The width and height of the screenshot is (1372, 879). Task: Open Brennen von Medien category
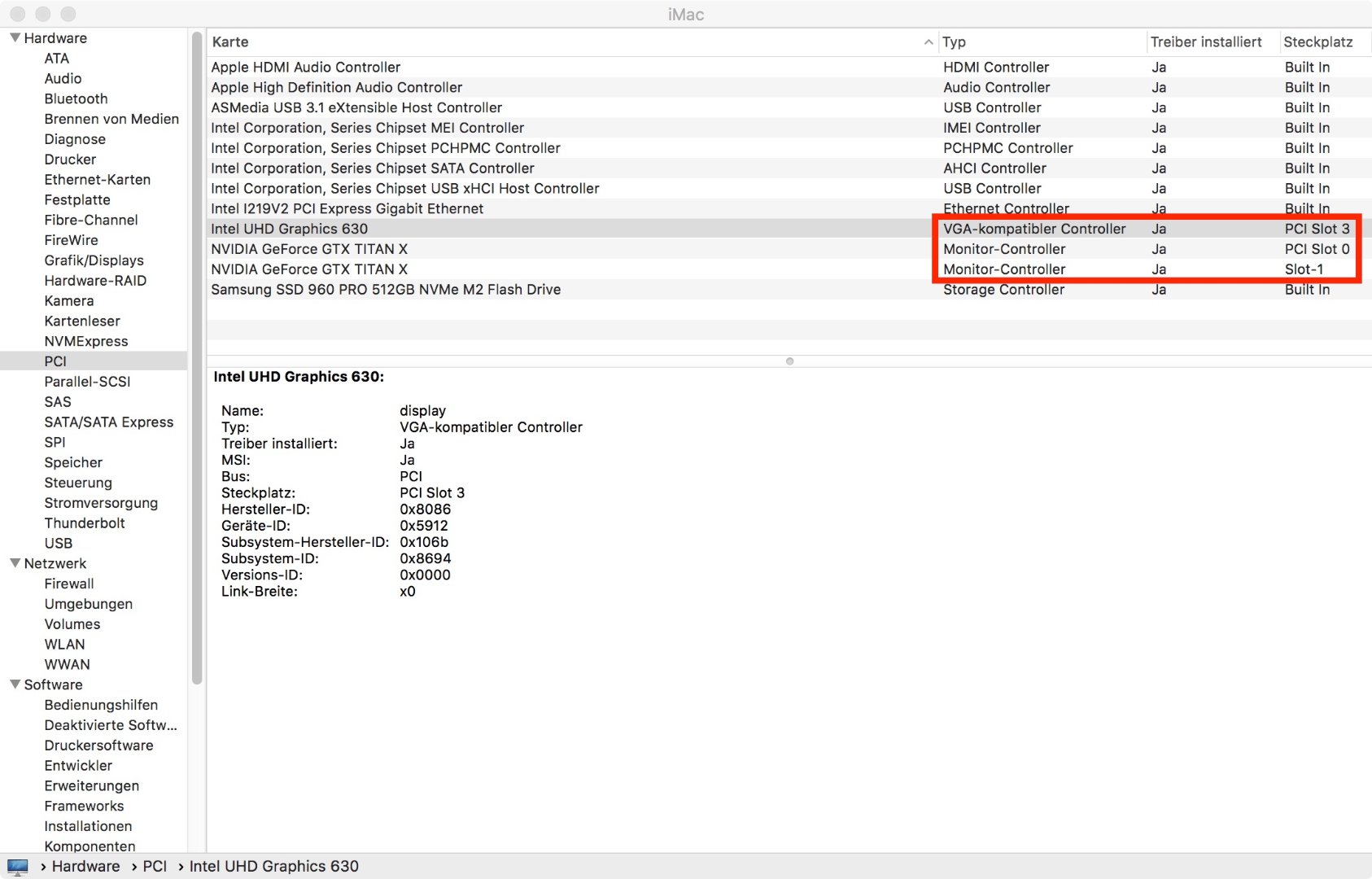tap(111, 119)
